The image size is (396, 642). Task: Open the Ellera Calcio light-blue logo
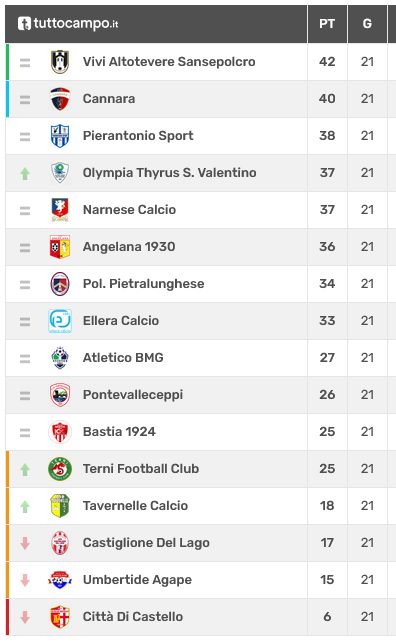click(60, 321)
